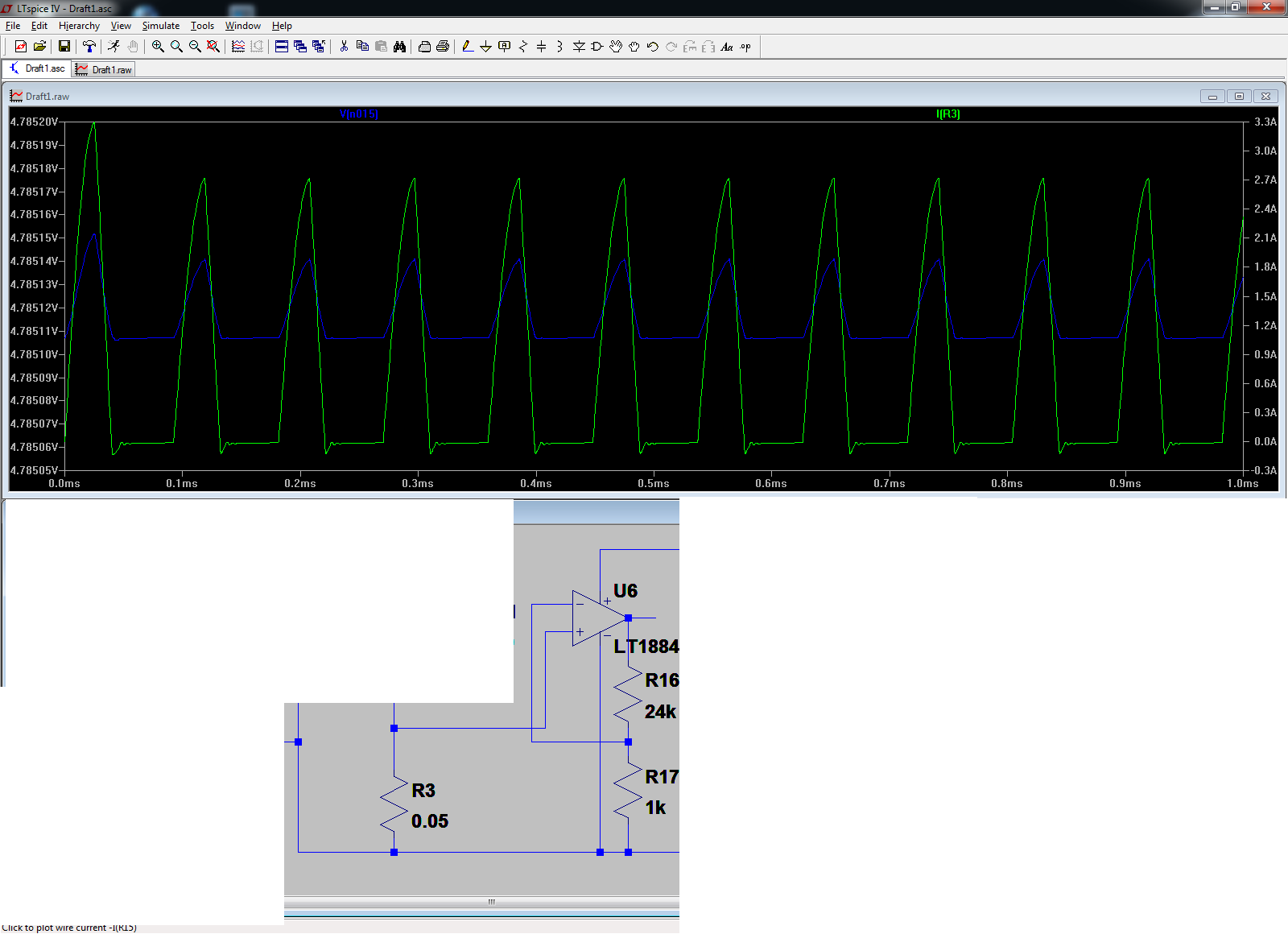1288x934 pixels.
Task: Click the Copy icon
Action: [362, 47]
